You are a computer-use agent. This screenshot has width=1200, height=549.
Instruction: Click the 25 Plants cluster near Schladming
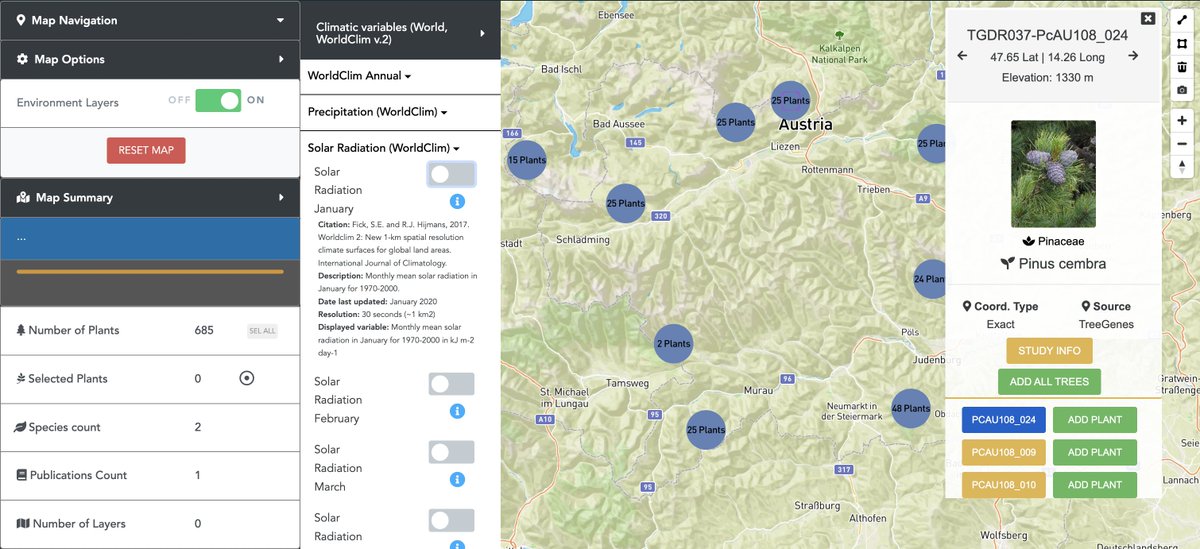[x=625, y=203]
